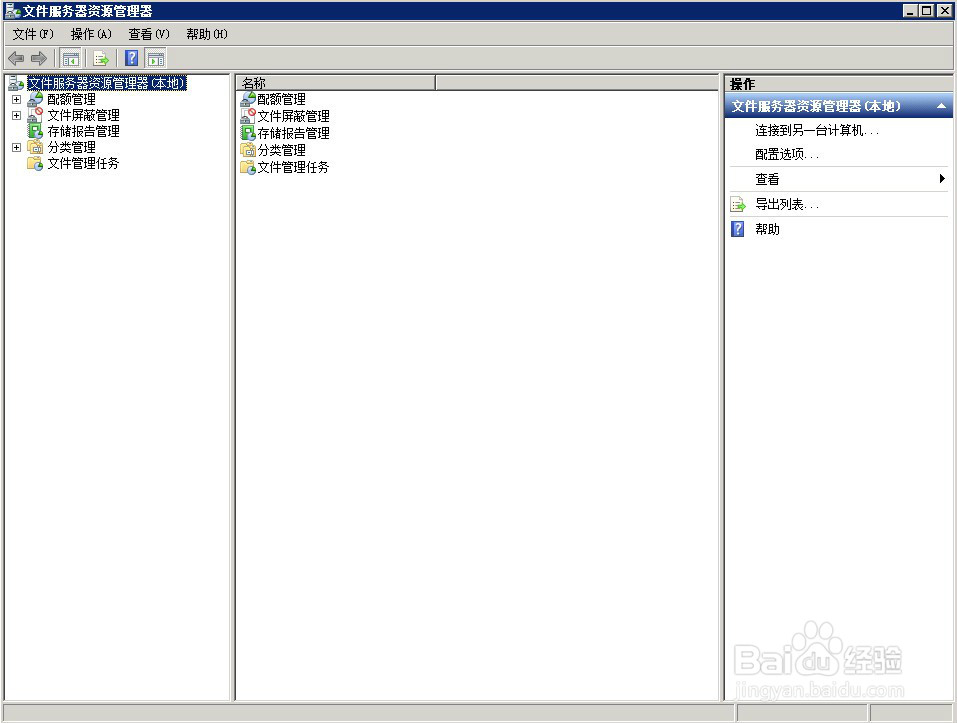Screen dimensions: 957x723
Task: Click the 文件管理任务 icon in tree
Action: [35, 163]
